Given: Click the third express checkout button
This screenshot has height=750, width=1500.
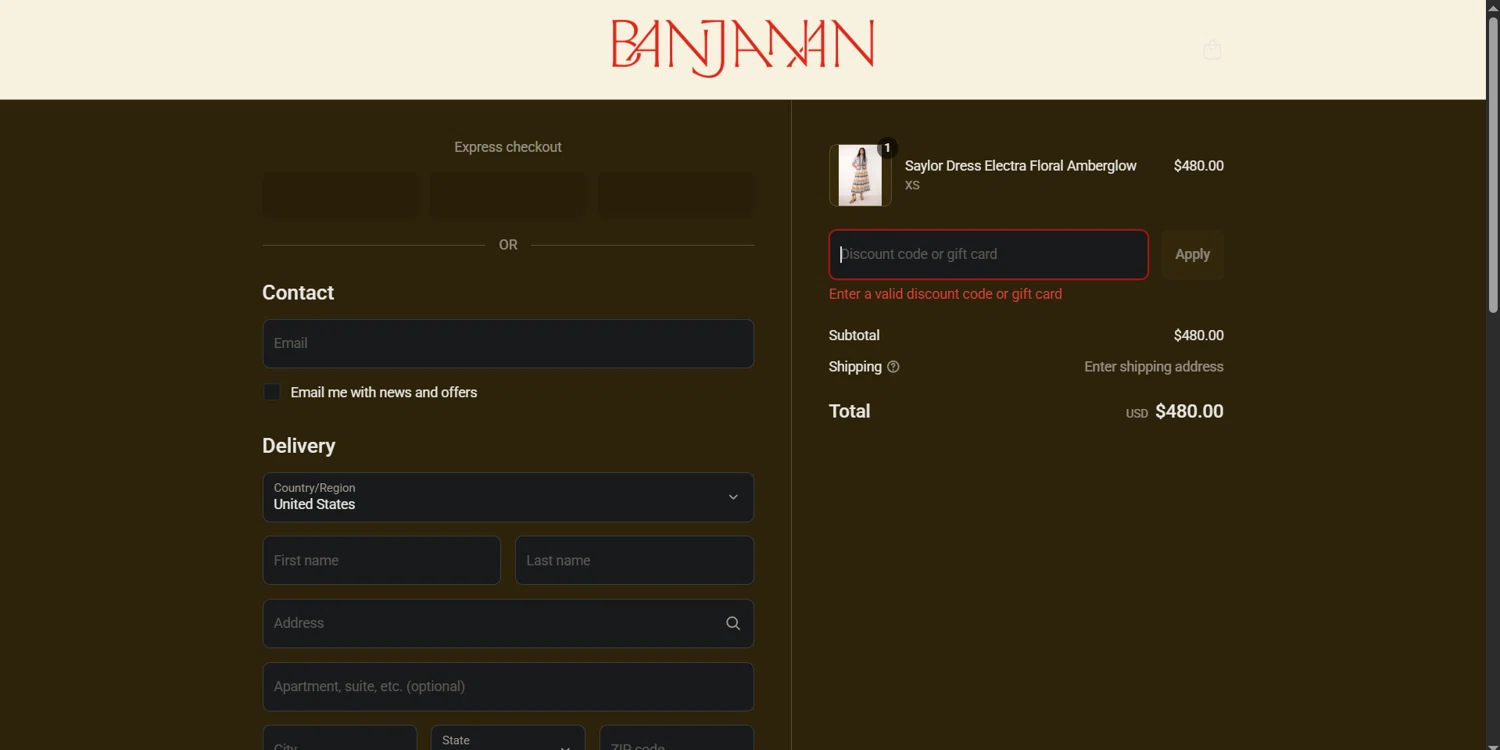Looking at the screenshot, I should point(676,194).
